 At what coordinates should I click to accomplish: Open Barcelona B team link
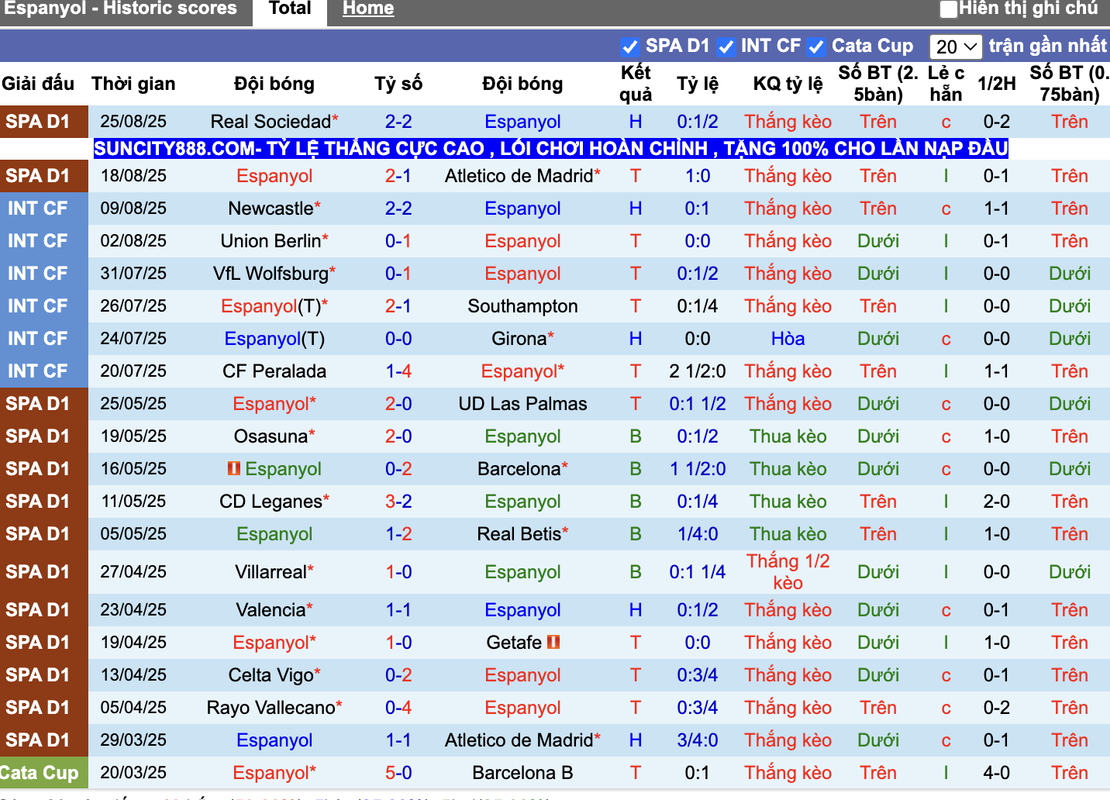[522, 772]
